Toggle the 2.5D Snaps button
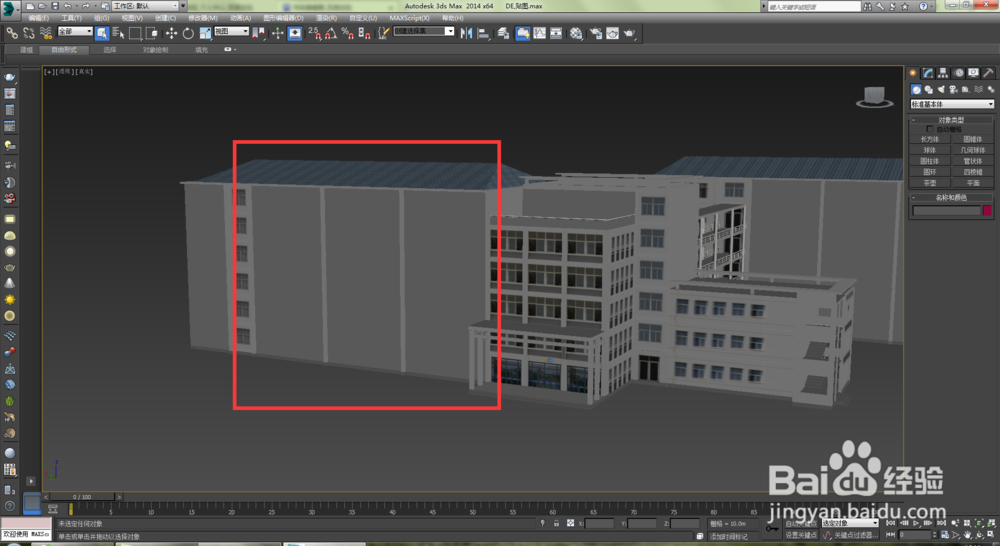The image size is (1000, 546). (314, 33)
